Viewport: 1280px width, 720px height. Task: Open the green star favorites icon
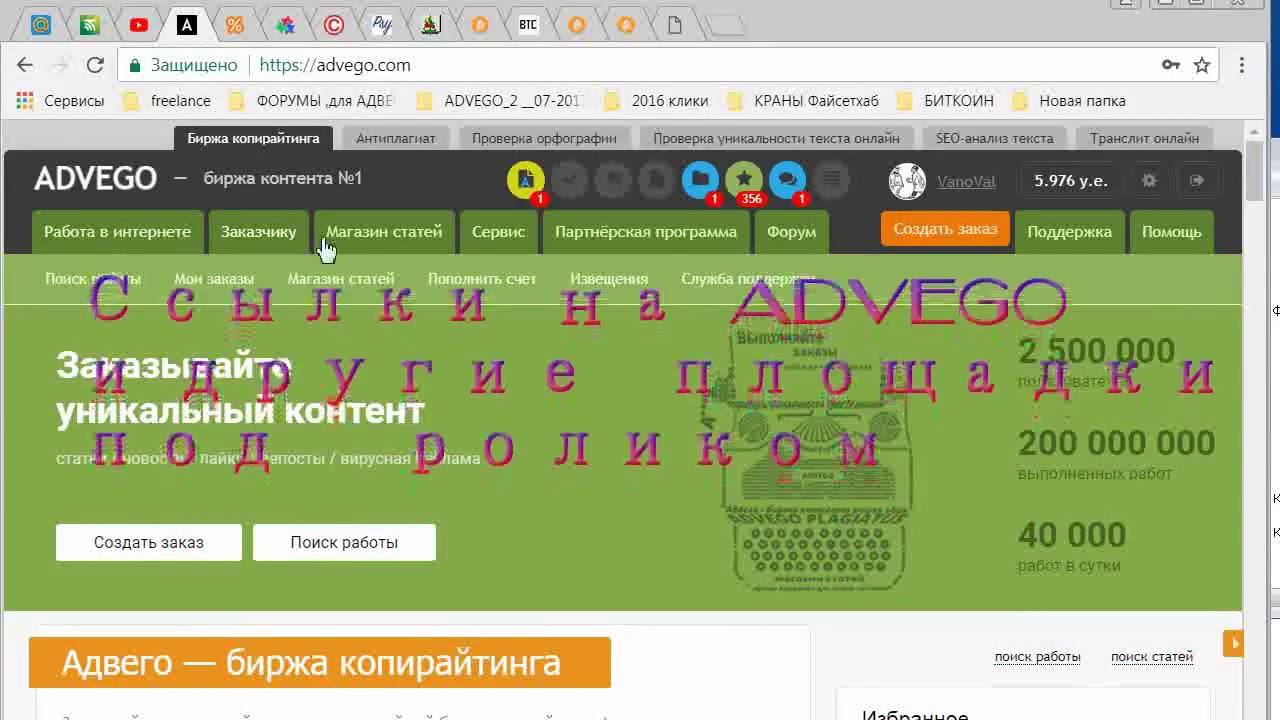tap(743, 180)
